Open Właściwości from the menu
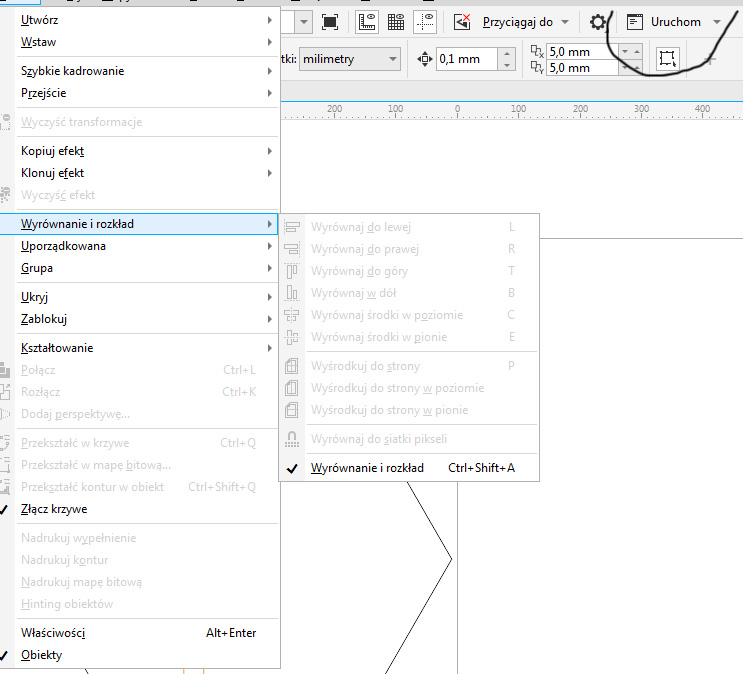743x674 pixels. [53, 633]
